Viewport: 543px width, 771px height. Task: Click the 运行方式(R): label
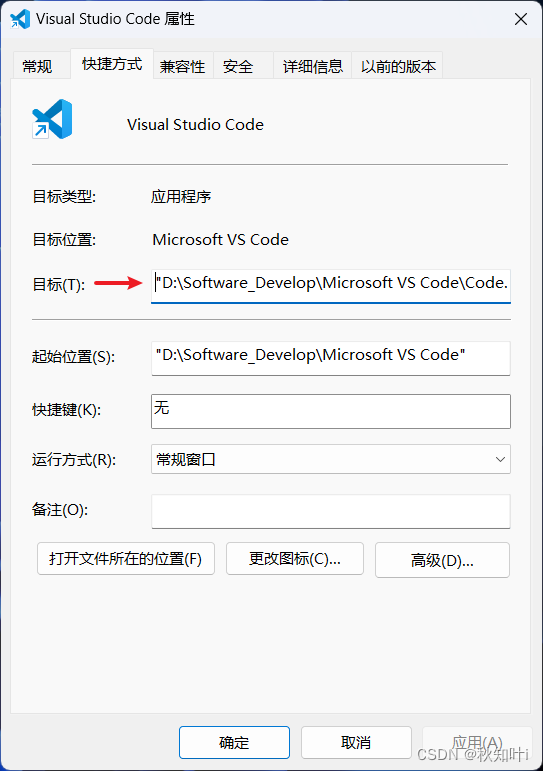pos(74,460)
